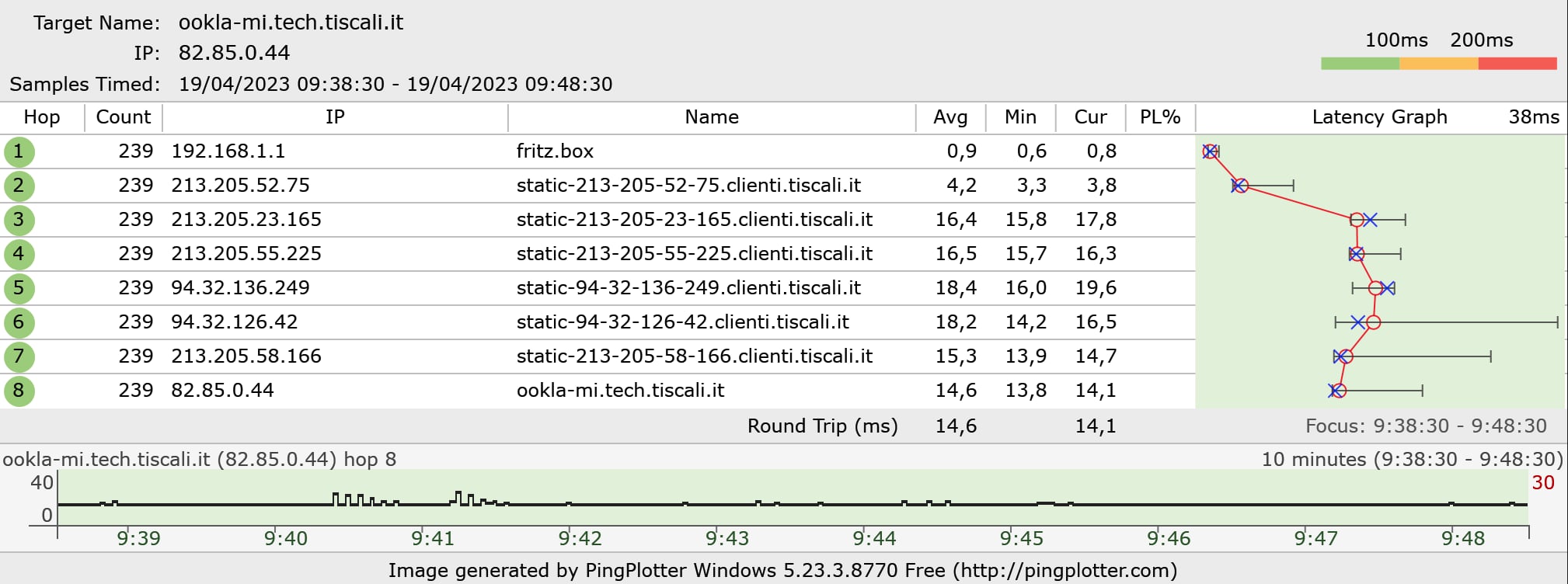Select the hop 4 number badge

(x=19, y=254)
